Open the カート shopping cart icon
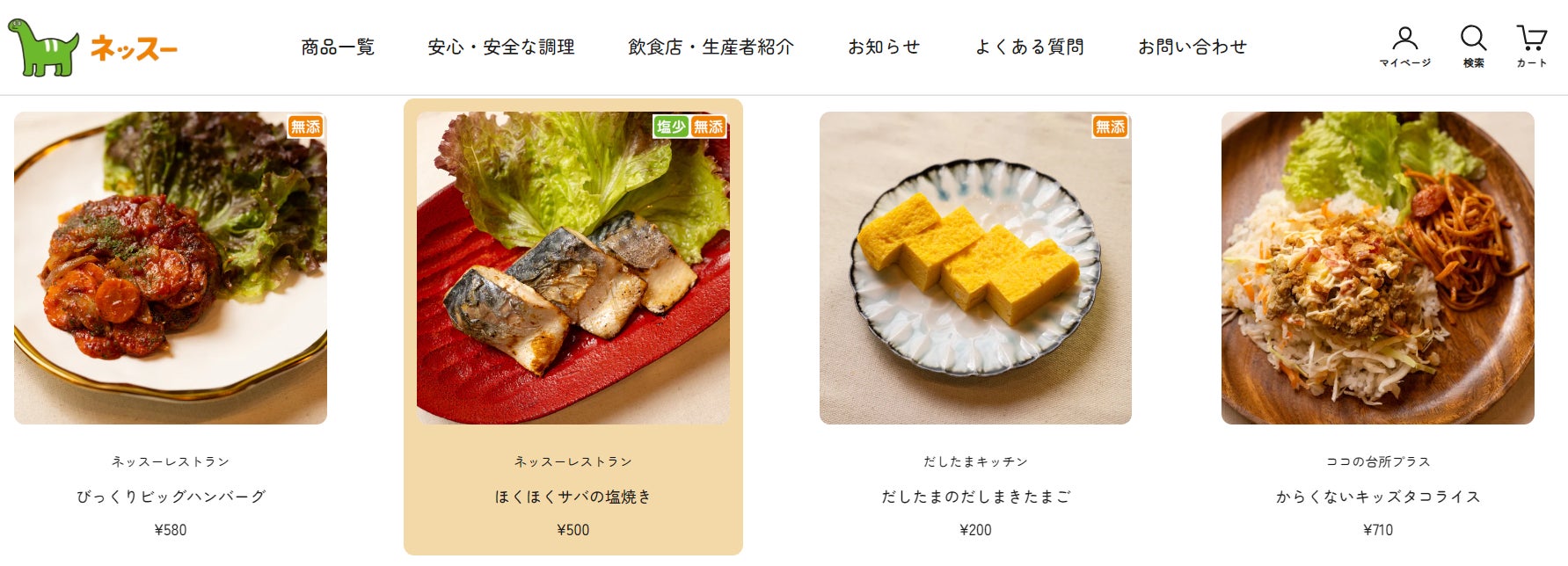Viewport: 1568px width, 566px height. coord(1531,47)
